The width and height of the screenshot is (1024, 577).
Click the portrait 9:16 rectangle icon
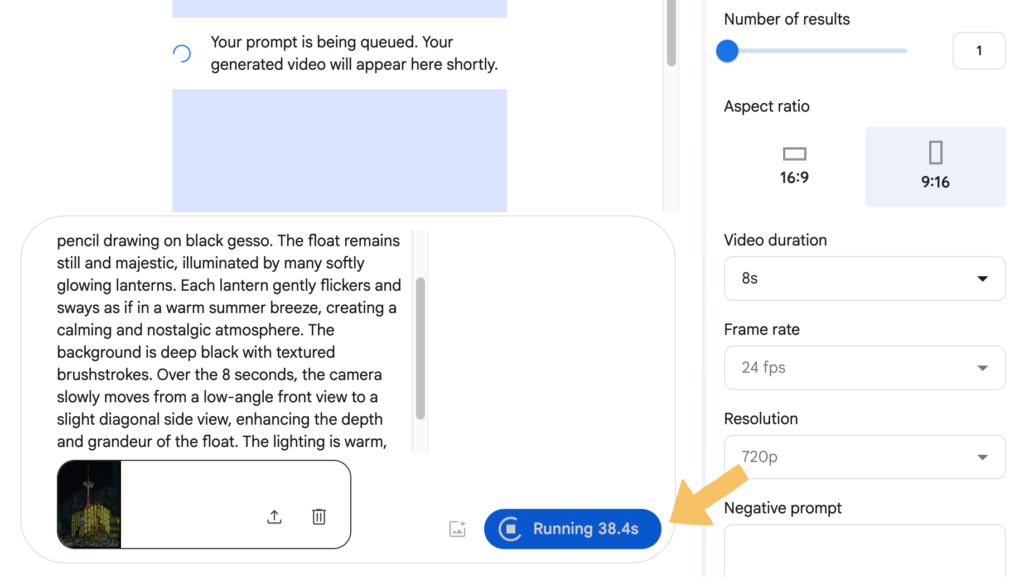click(x=935, y=153)
